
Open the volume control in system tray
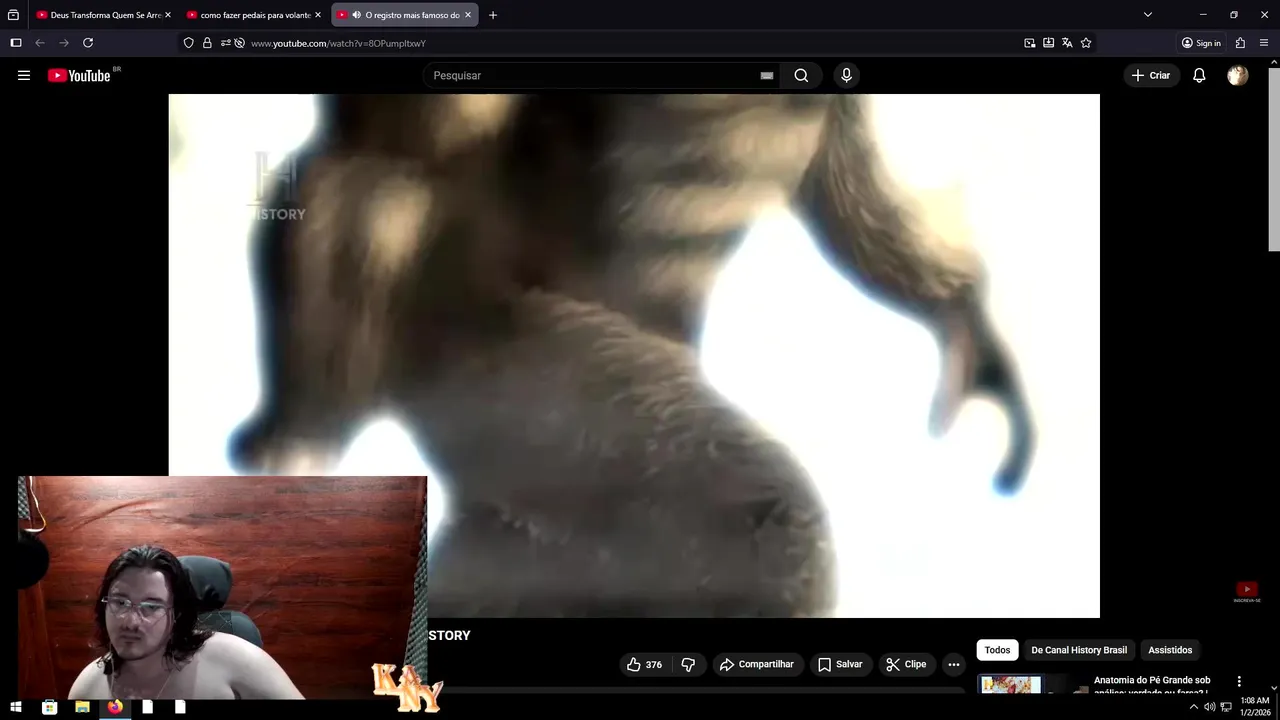(1209, 707)
